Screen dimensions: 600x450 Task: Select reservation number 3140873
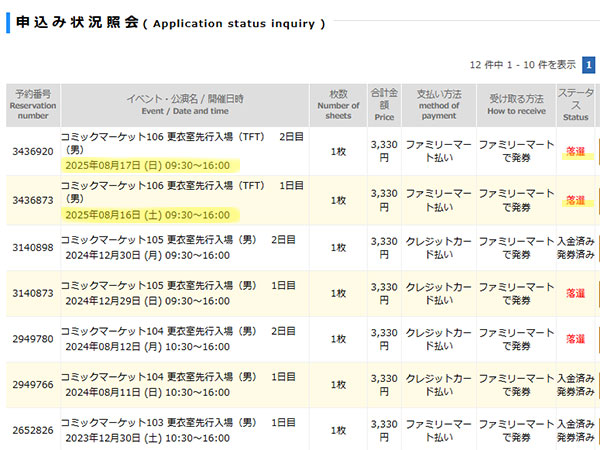pos(33,293)
